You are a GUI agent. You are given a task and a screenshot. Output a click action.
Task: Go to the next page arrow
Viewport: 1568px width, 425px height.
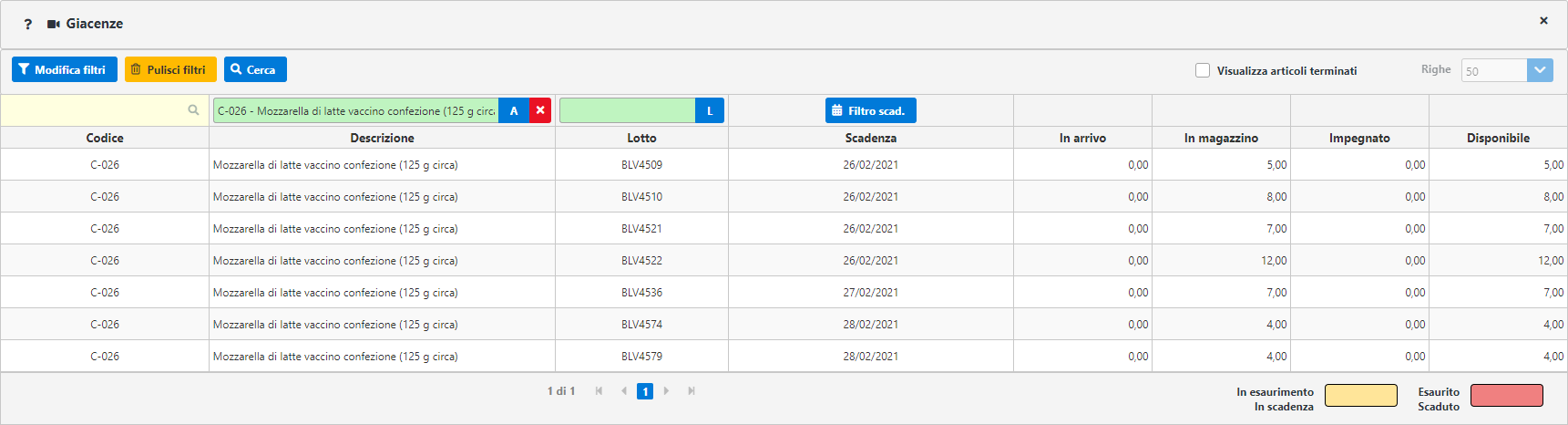pyautogui.click(x=667, y=391)
